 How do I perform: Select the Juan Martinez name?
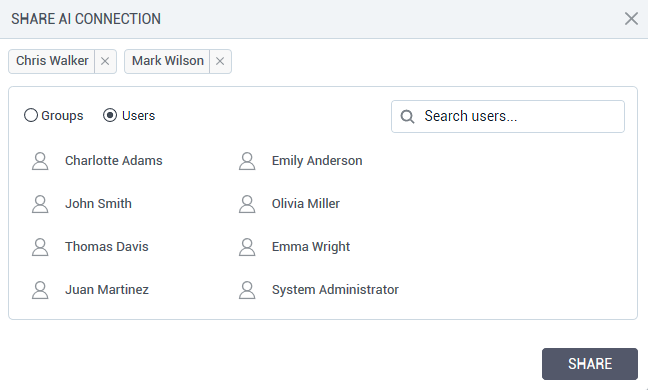[x=107, y=290]
